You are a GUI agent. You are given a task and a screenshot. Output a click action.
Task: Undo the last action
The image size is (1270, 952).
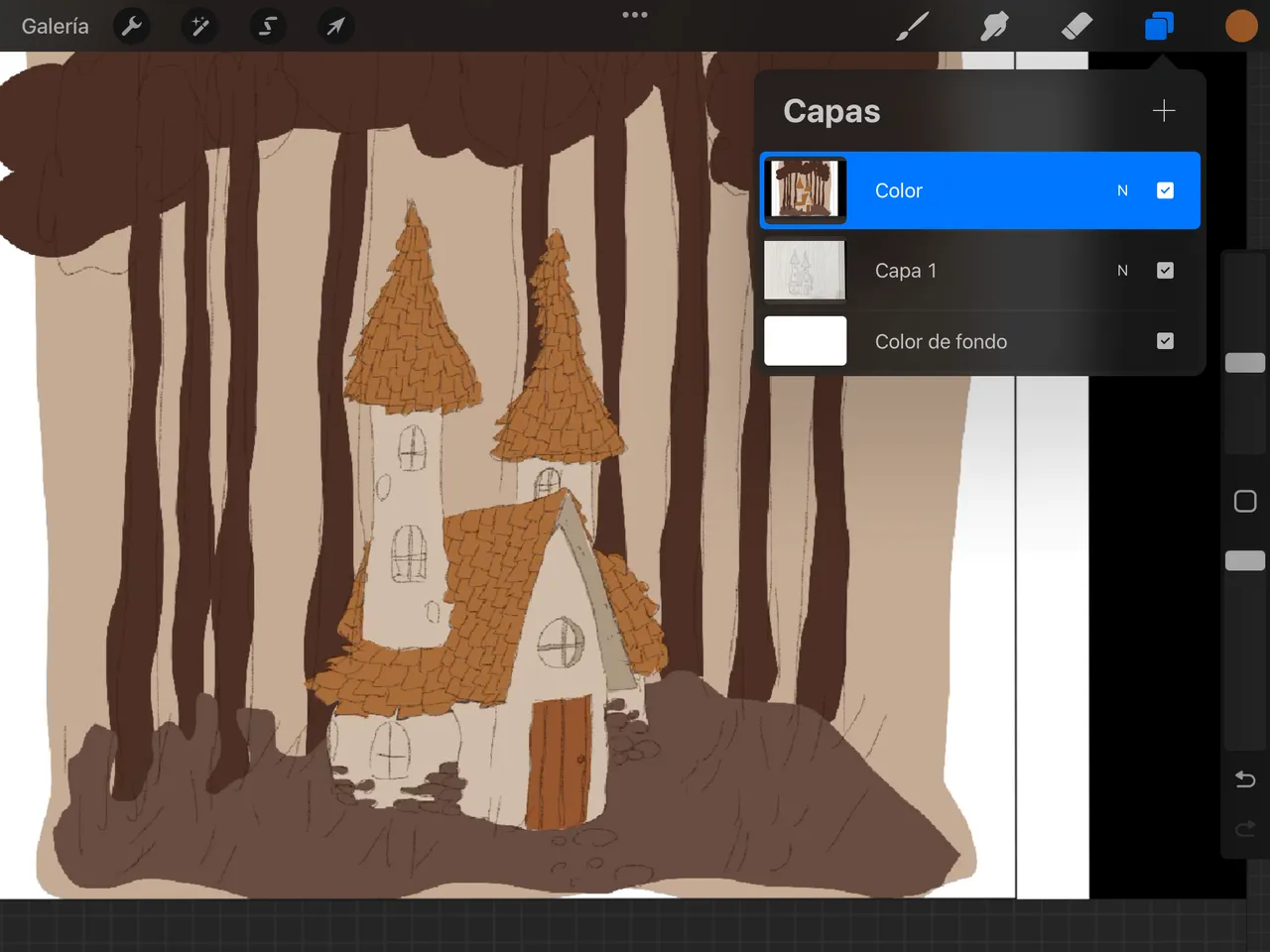1245,779
